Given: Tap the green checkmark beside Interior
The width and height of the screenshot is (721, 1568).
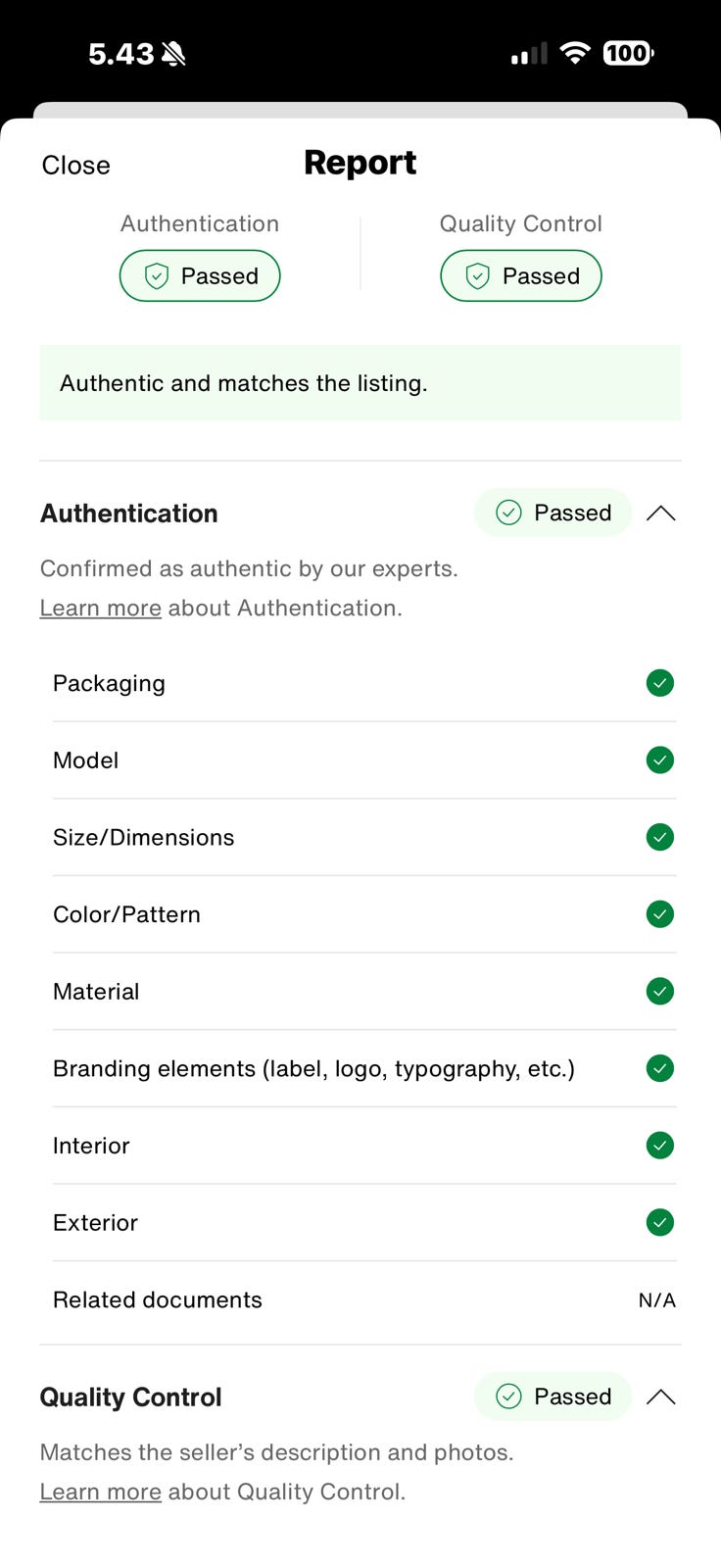Looking at the screenshot, I should point(660,1145).
